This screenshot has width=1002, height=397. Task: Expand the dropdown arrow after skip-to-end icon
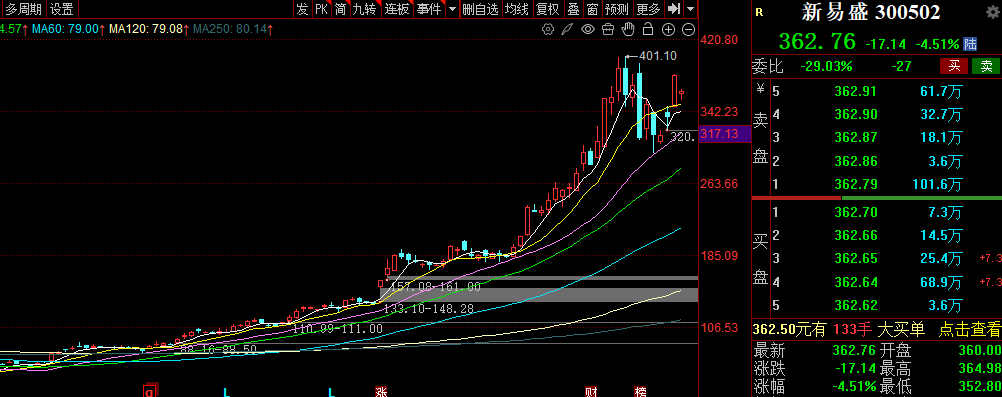click(x=690, y=9)
